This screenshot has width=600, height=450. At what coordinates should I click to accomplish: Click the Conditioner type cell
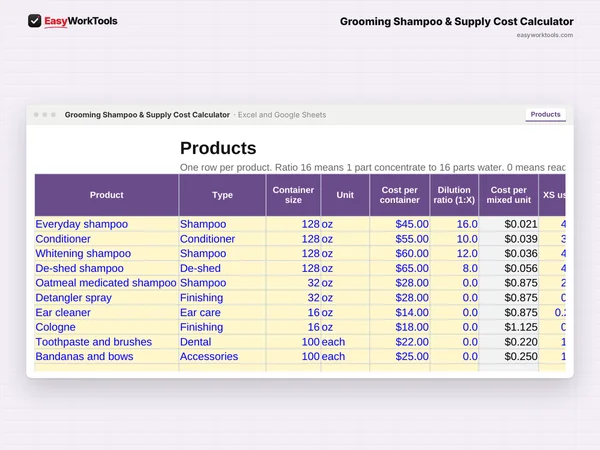(x=222, y=239)
